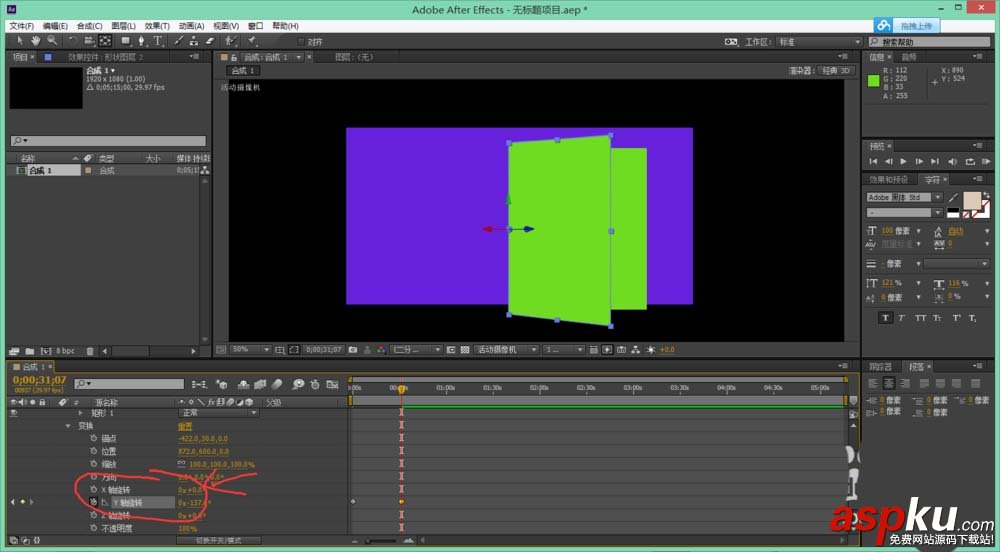The width and height of the screenshot is (1000, 552).
Task: Select the Pen tool
Action: [x=142, y=41]
